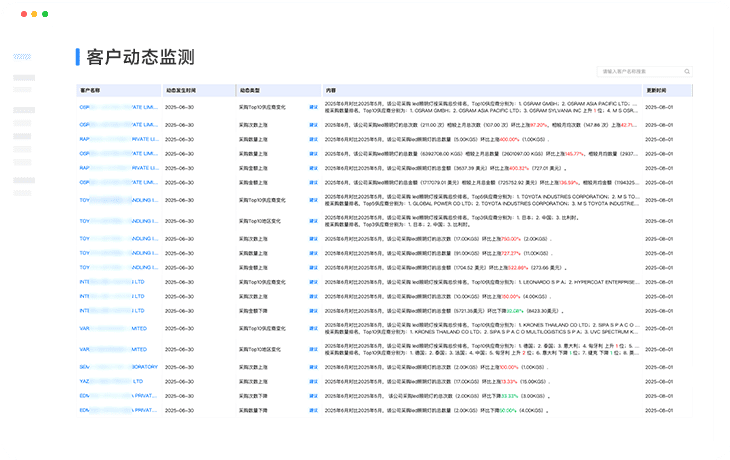The height and width of the screenshot is (460, 730).
Task: Click 建议 in the VAR 采购Top10地区变化 row
Action: tap(314, 350)
